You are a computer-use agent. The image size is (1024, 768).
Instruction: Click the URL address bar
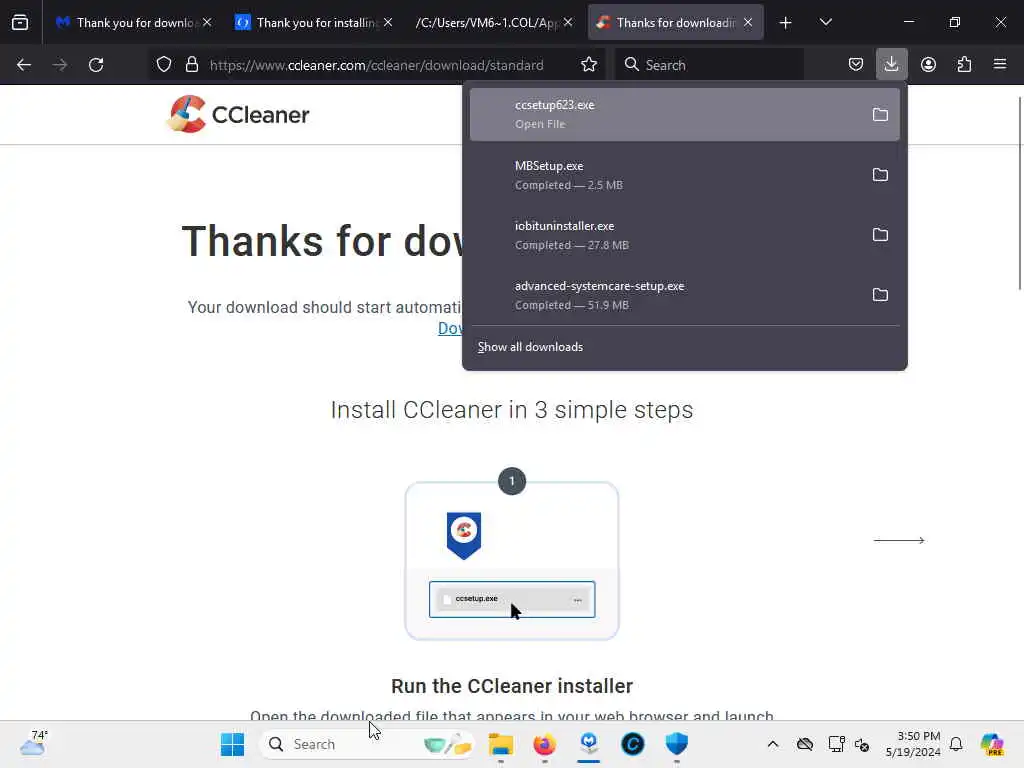pyautogui.click(x=376, y=65)
